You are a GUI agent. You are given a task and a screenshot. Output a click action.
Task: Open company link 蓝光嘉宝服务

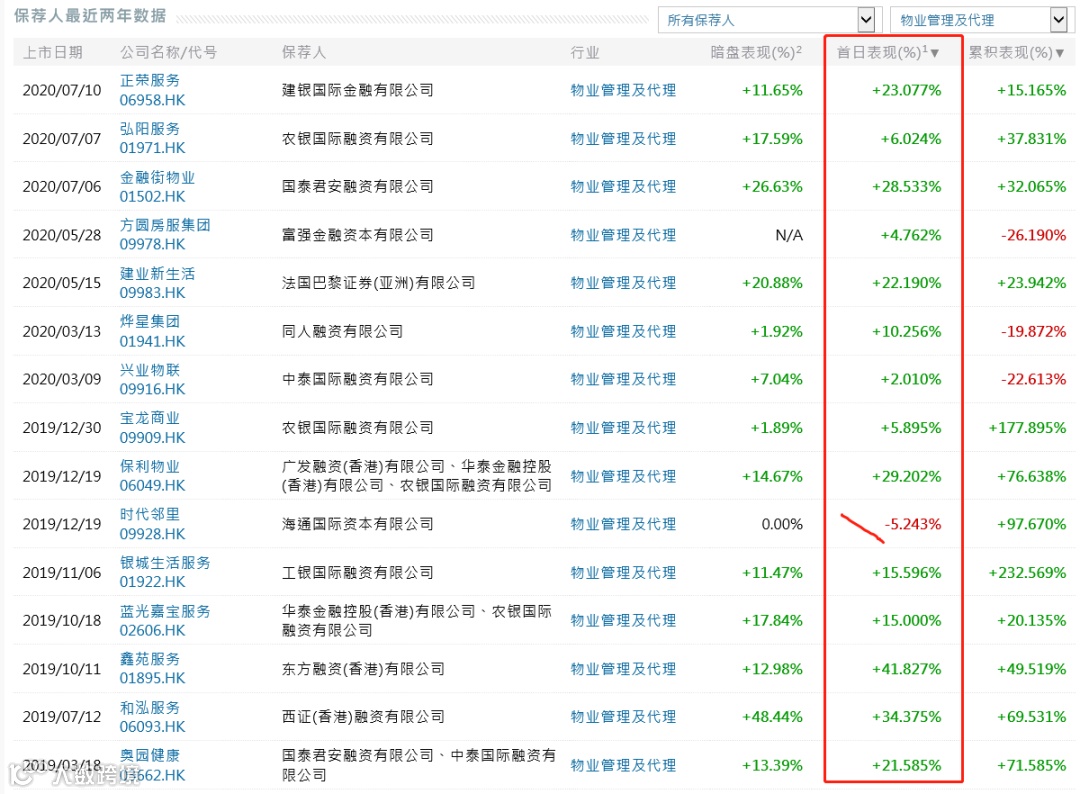(165, 612)
